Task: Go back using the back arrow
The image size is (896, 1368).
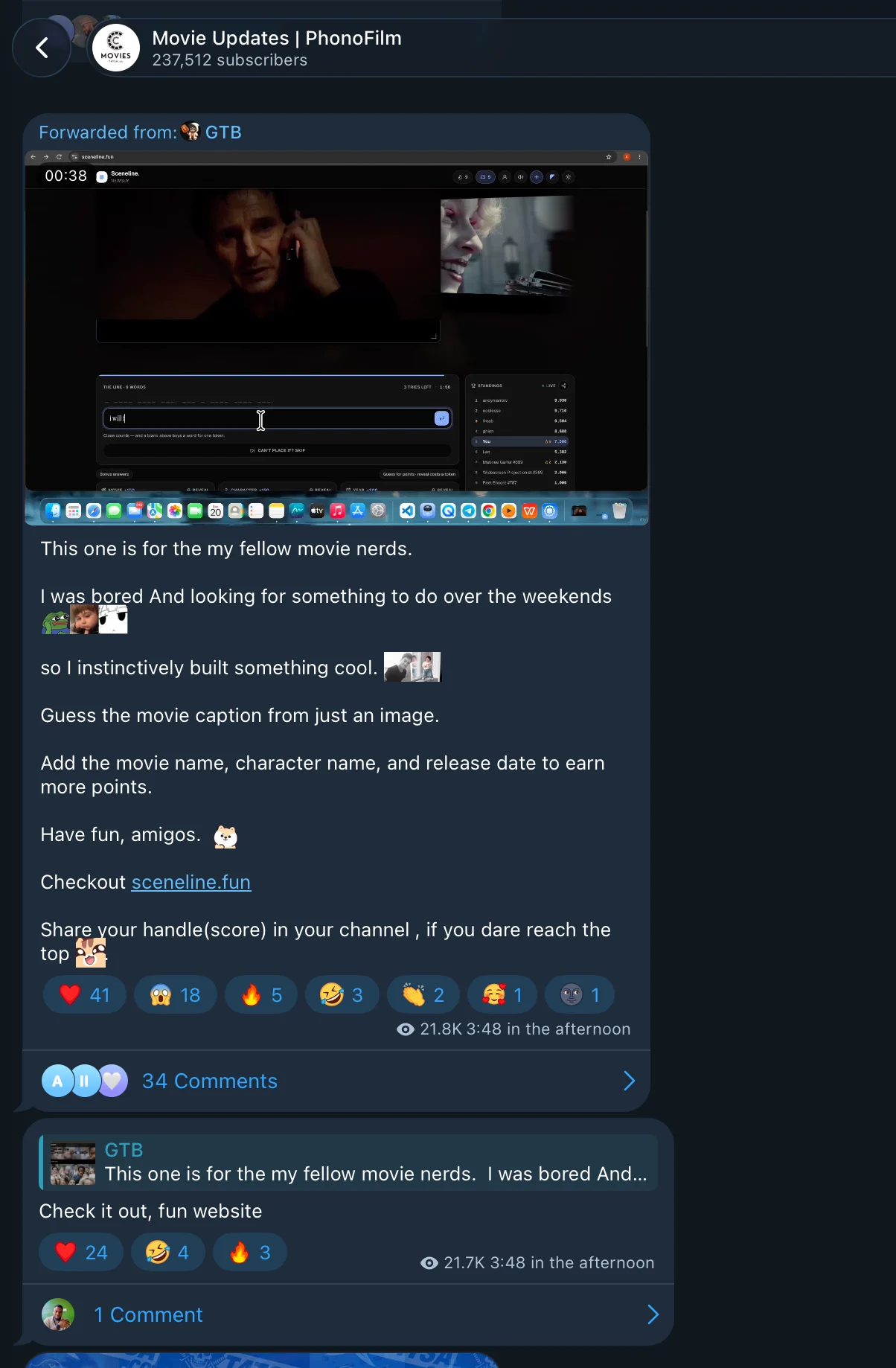Action: [42, 48]
